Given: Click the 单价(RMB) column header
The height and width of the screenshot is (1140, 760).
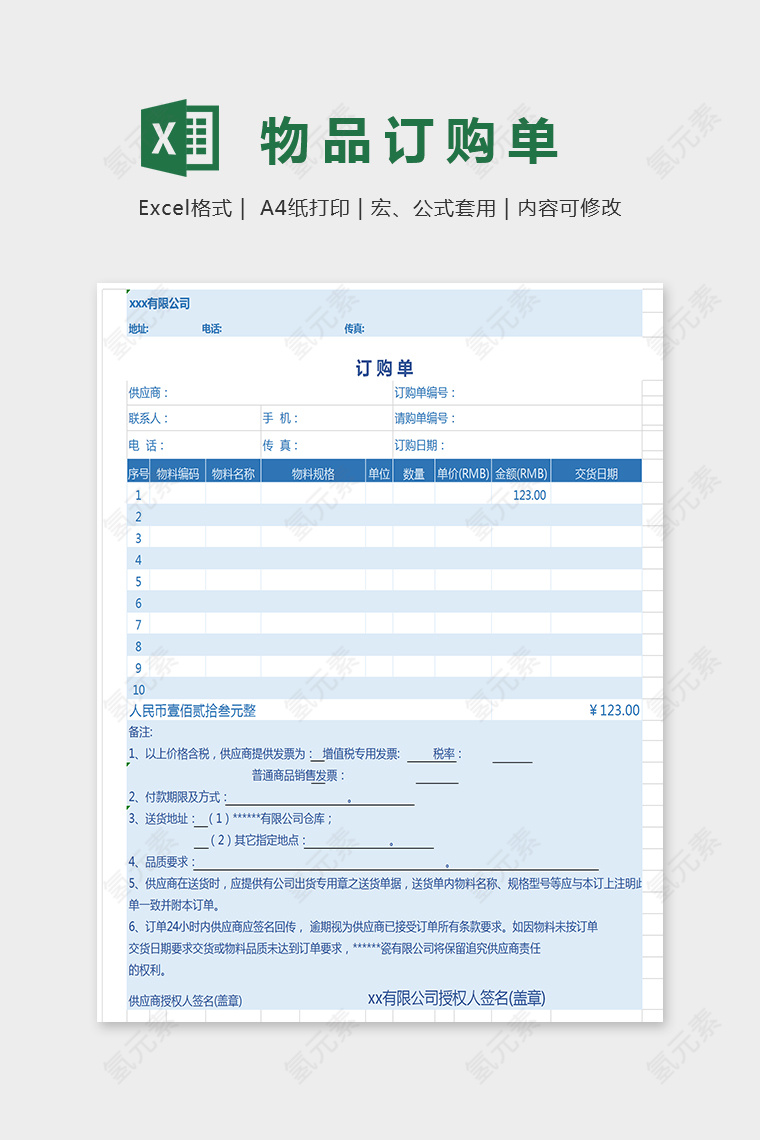Looking at the screenshot, I should click(463, 473).
